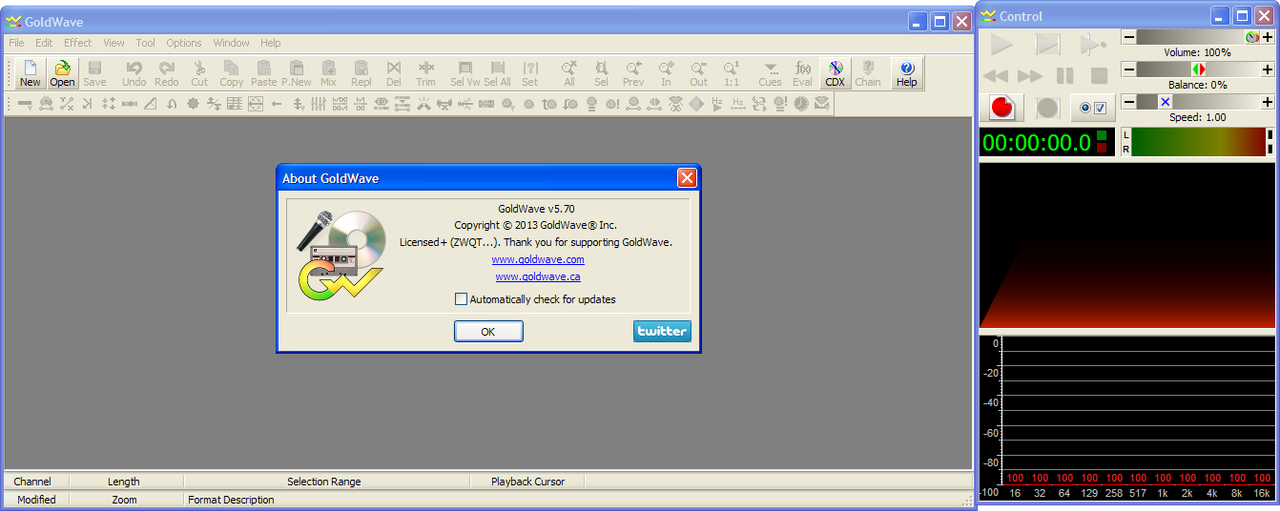
Task: Open the www.goldwave.ca link
Action: tap(538, 276)
